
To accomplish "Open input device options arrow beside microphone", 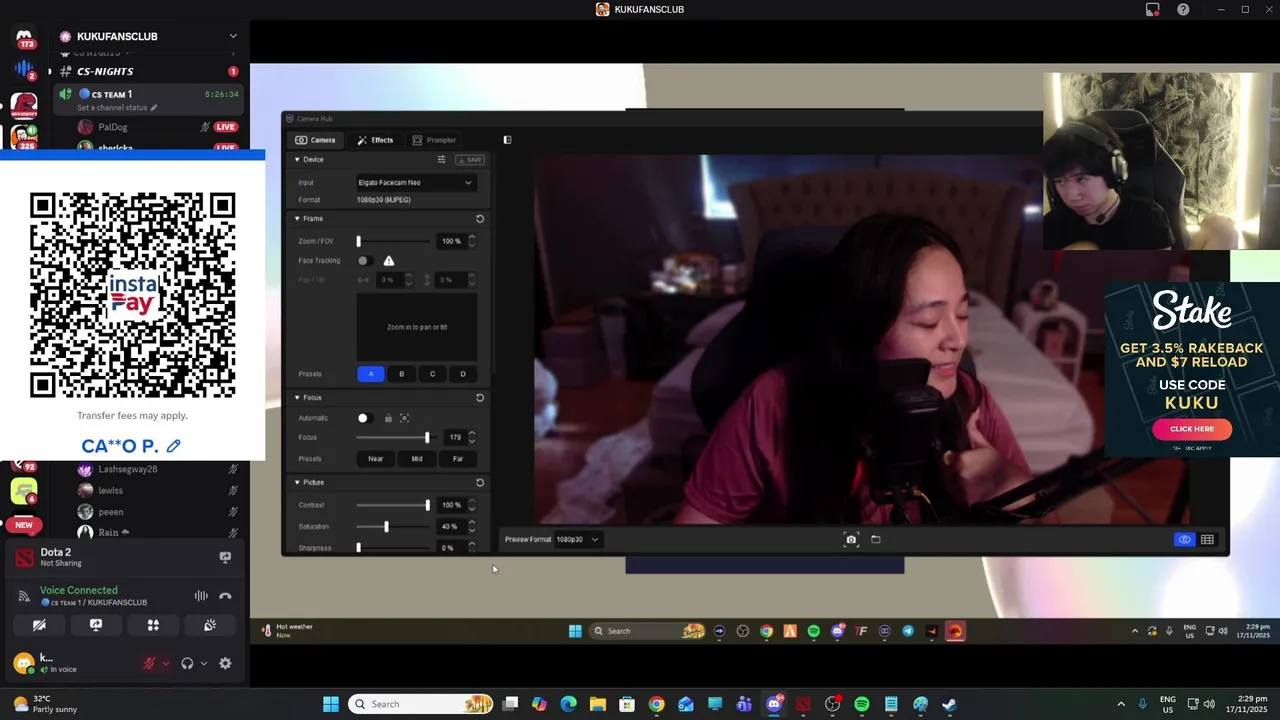I will (x=166, y=663).
